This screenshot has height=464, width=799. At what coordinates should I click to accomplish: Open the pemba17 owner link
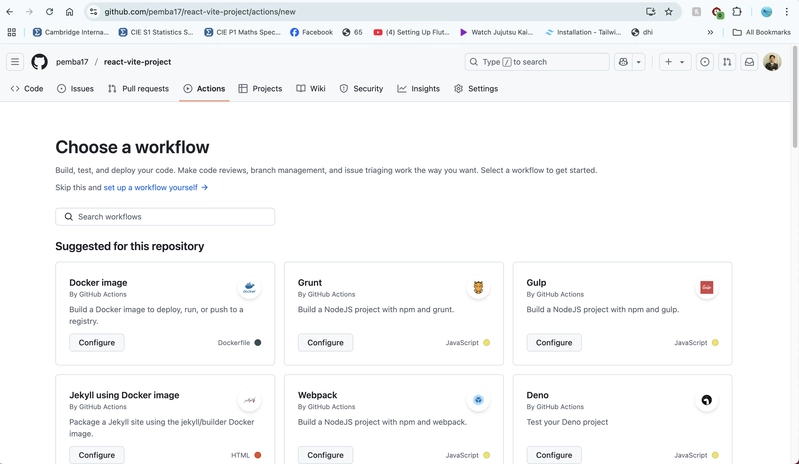[x=72, y=62]
